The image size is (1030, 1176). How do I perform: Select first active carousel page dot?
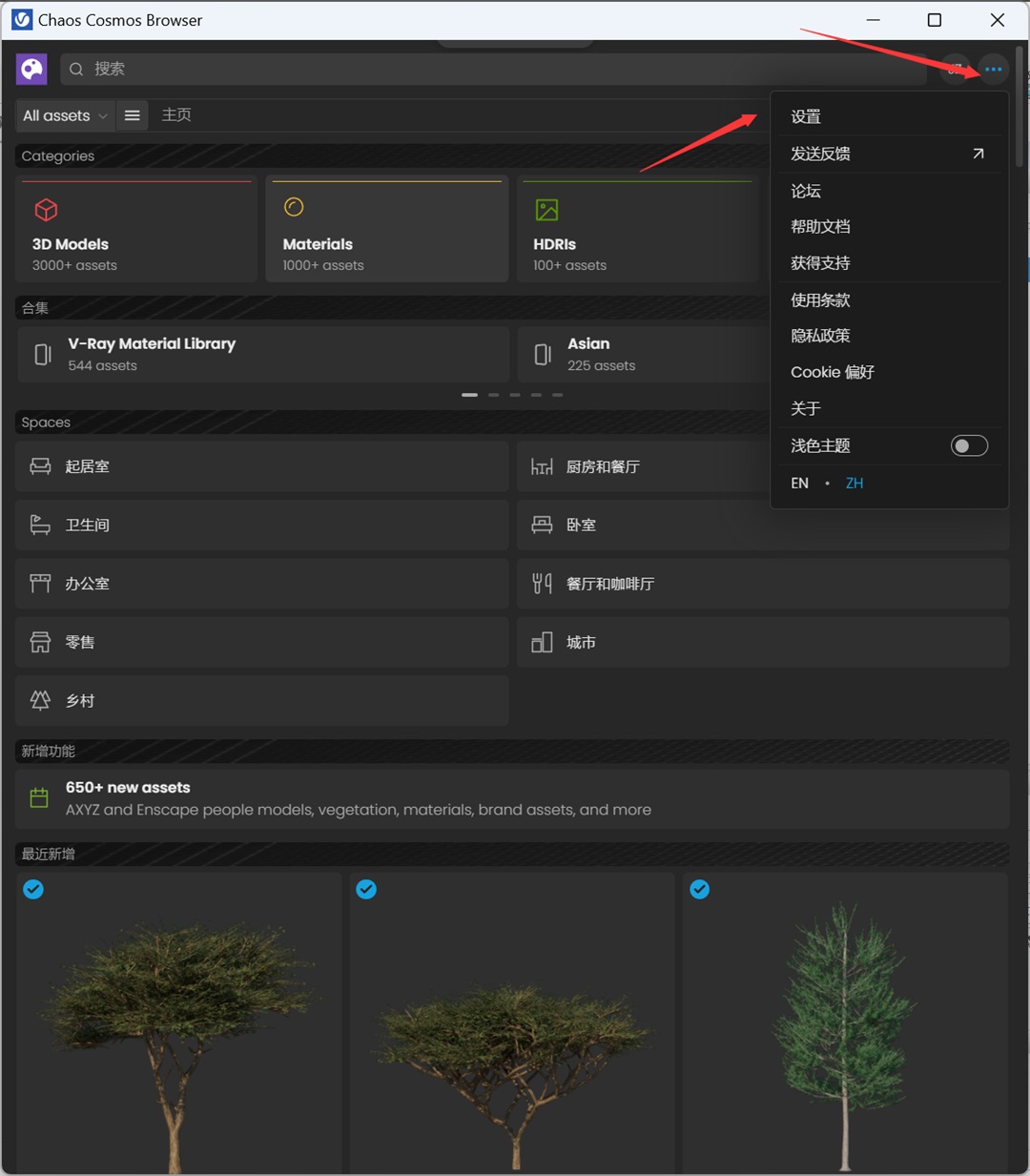pos(469,395)
